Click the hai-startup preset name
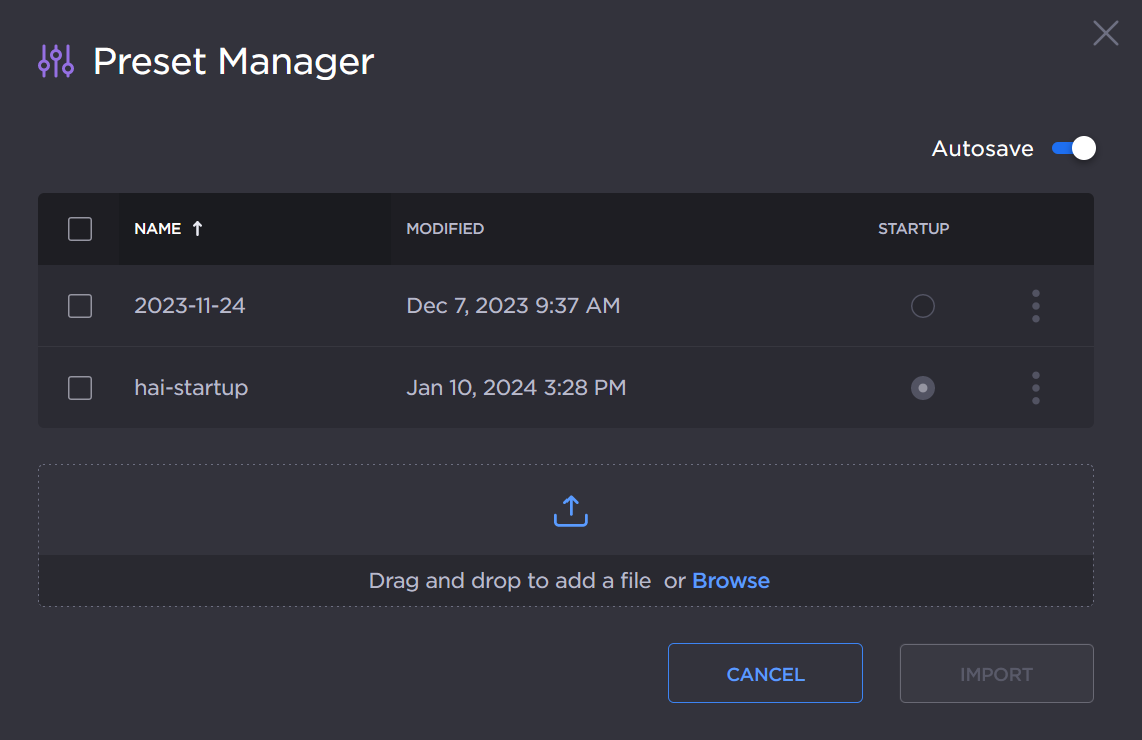This screenshot has width=1142, height=740. [191, 388]
